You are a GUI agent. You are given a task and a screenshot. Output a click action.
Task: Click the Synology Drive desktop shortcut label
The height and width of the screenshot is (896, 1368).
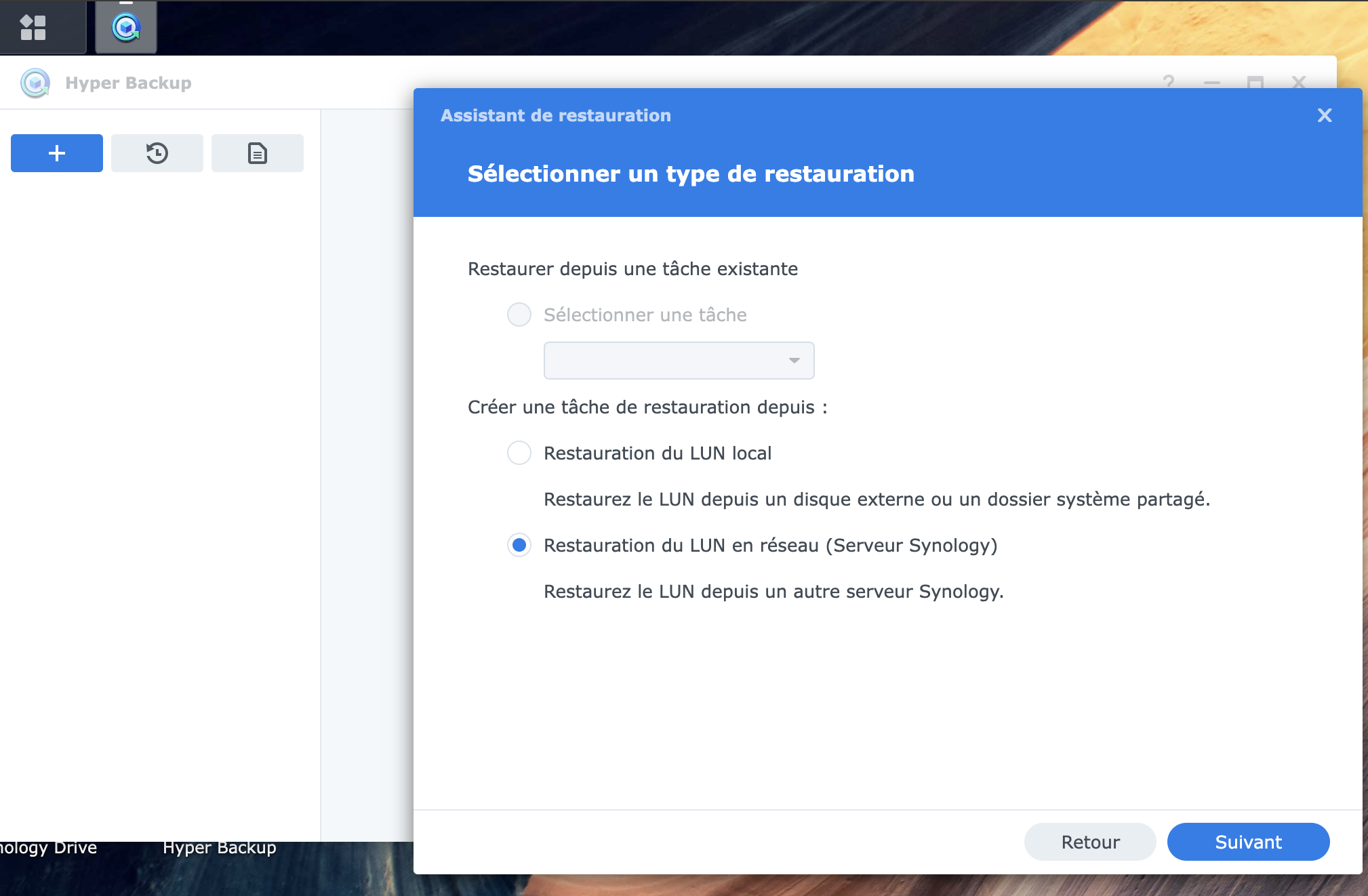click(x=47, y=848)
